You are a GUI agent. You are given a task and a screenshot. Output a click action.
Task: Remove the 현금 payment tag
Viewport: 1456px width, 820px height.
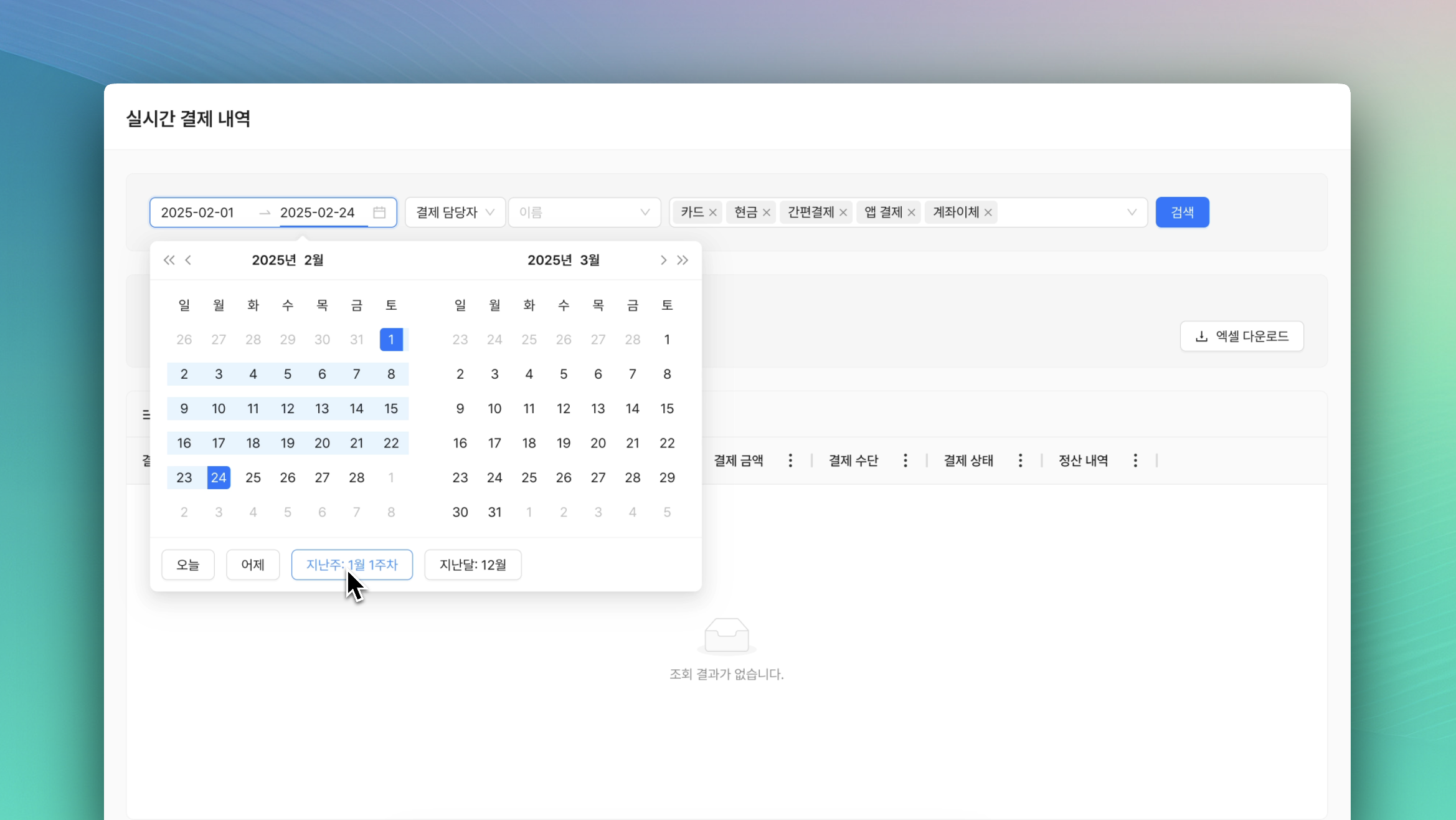[x=767, y=212]
